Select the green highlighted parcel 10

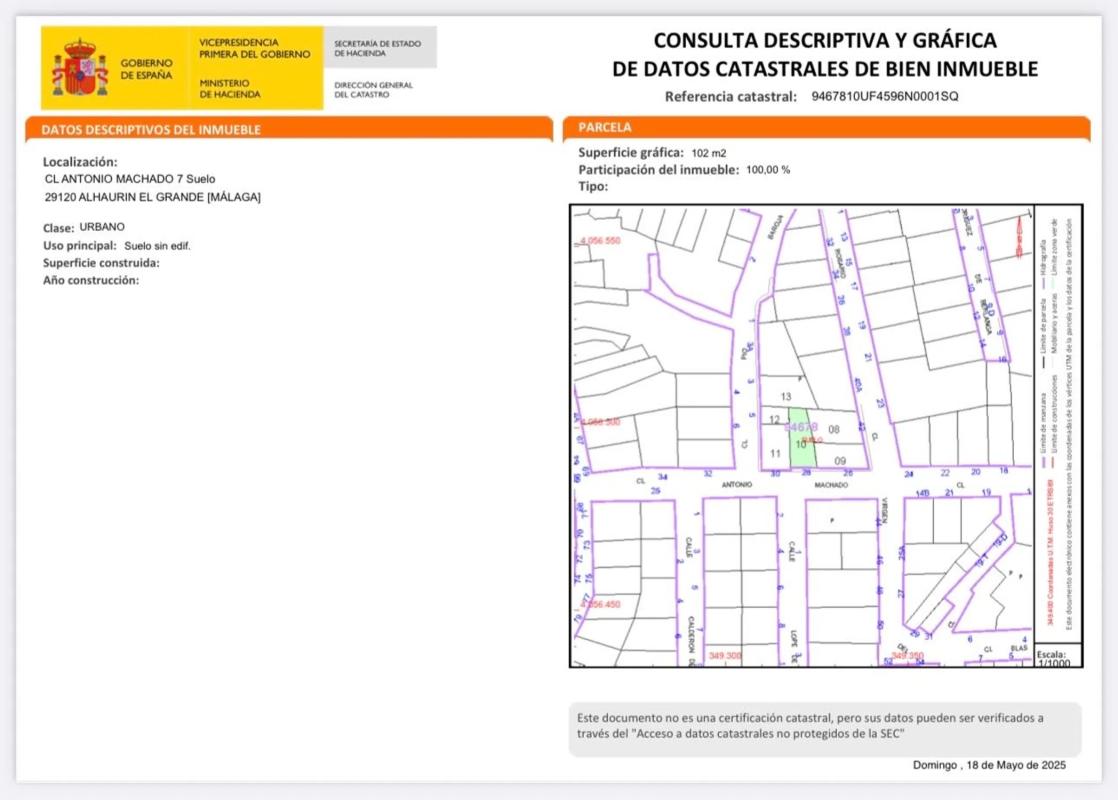(x=800, y=440)
